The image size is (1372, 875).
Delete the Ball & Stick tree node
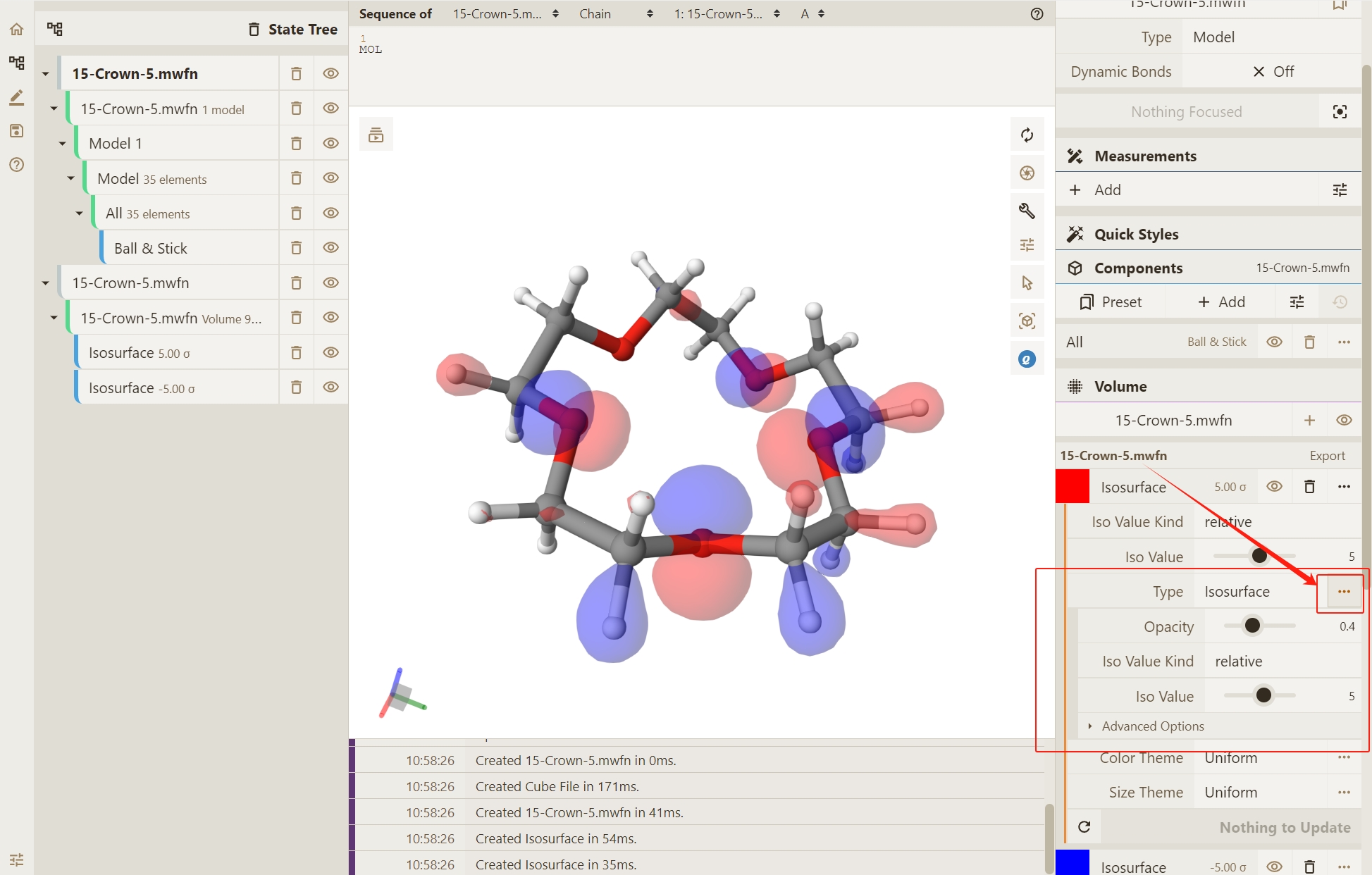[x=296, y=248]
